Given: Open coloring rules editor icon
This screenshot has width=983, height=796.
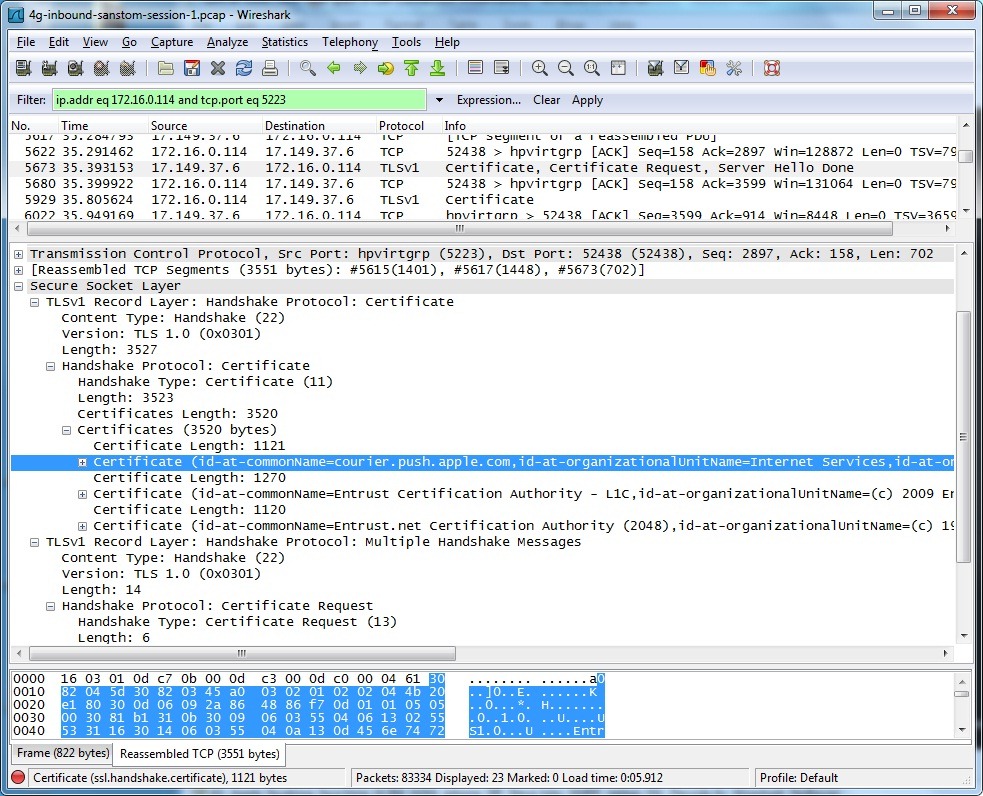Looking at the screenshot, I should click(707, 68).
